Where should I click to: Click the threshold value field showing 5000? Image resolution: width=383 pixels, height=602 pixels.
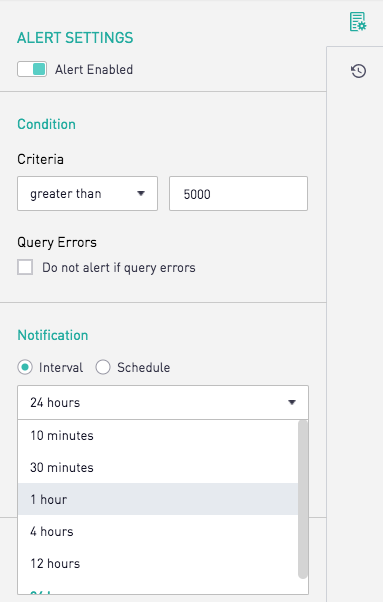click(x=238, y=194)
